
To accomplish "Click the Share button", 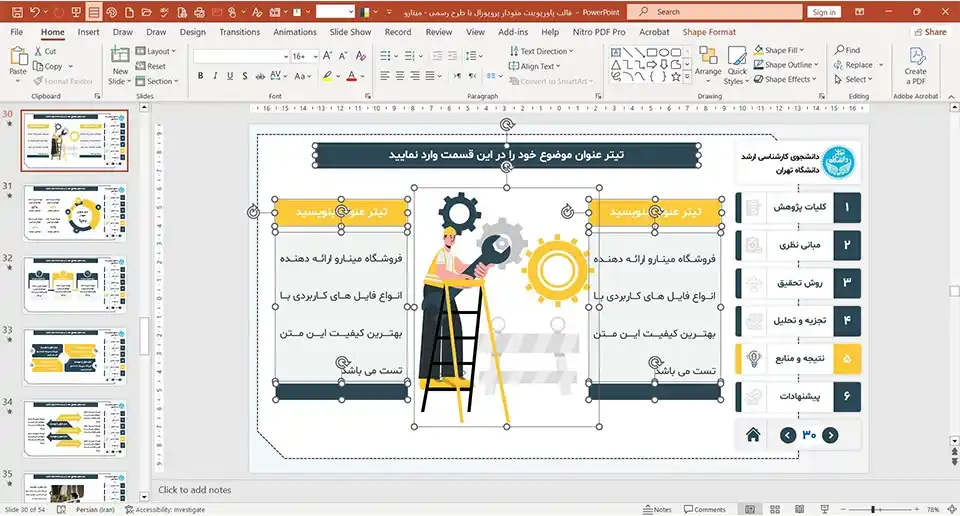I will (x=929, y=32).
